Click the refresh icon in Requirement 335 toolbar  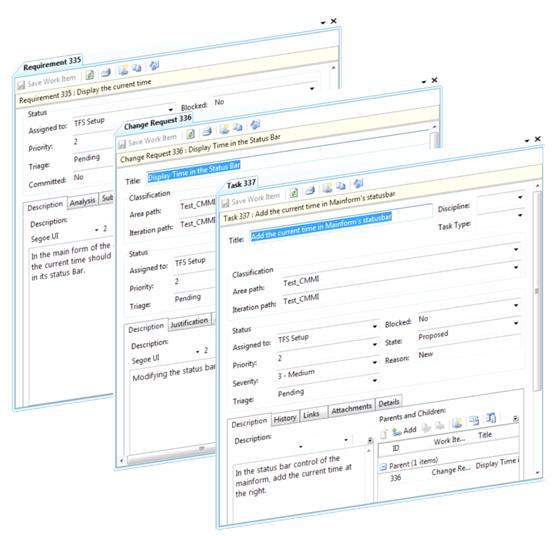click(x=90, y=75)
